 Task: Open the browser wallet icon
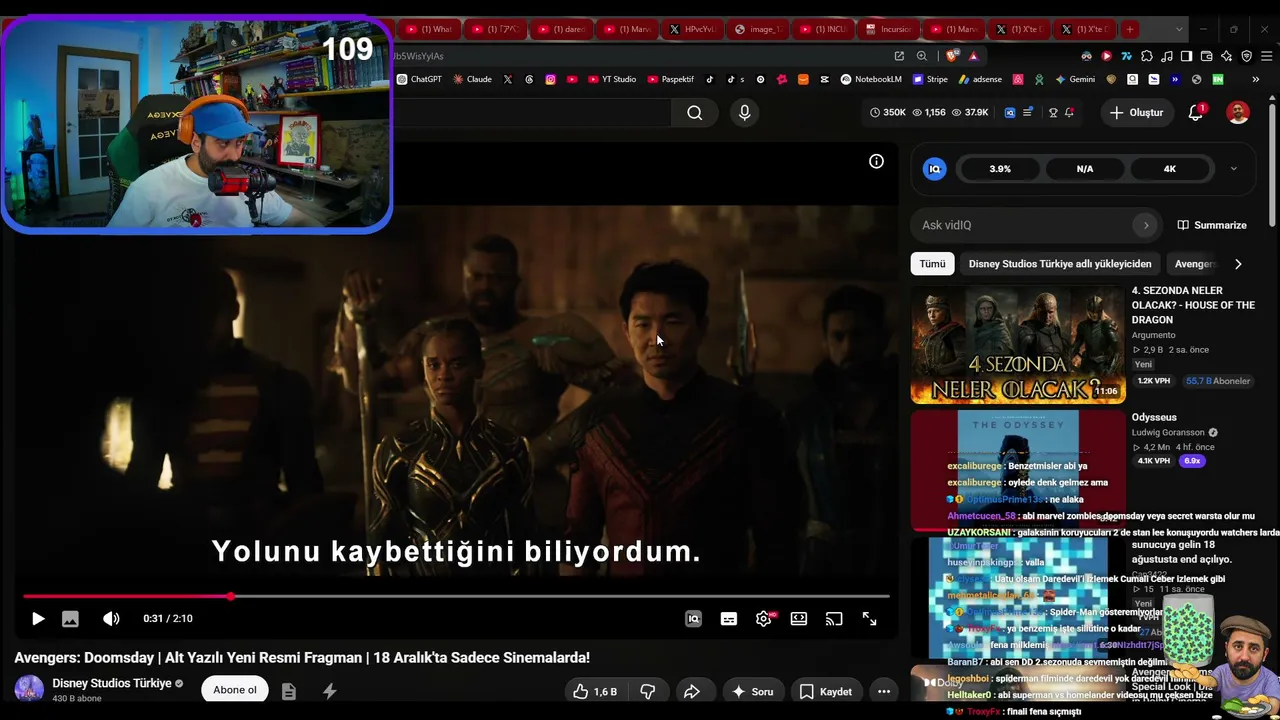click(x=1207, y=56)
